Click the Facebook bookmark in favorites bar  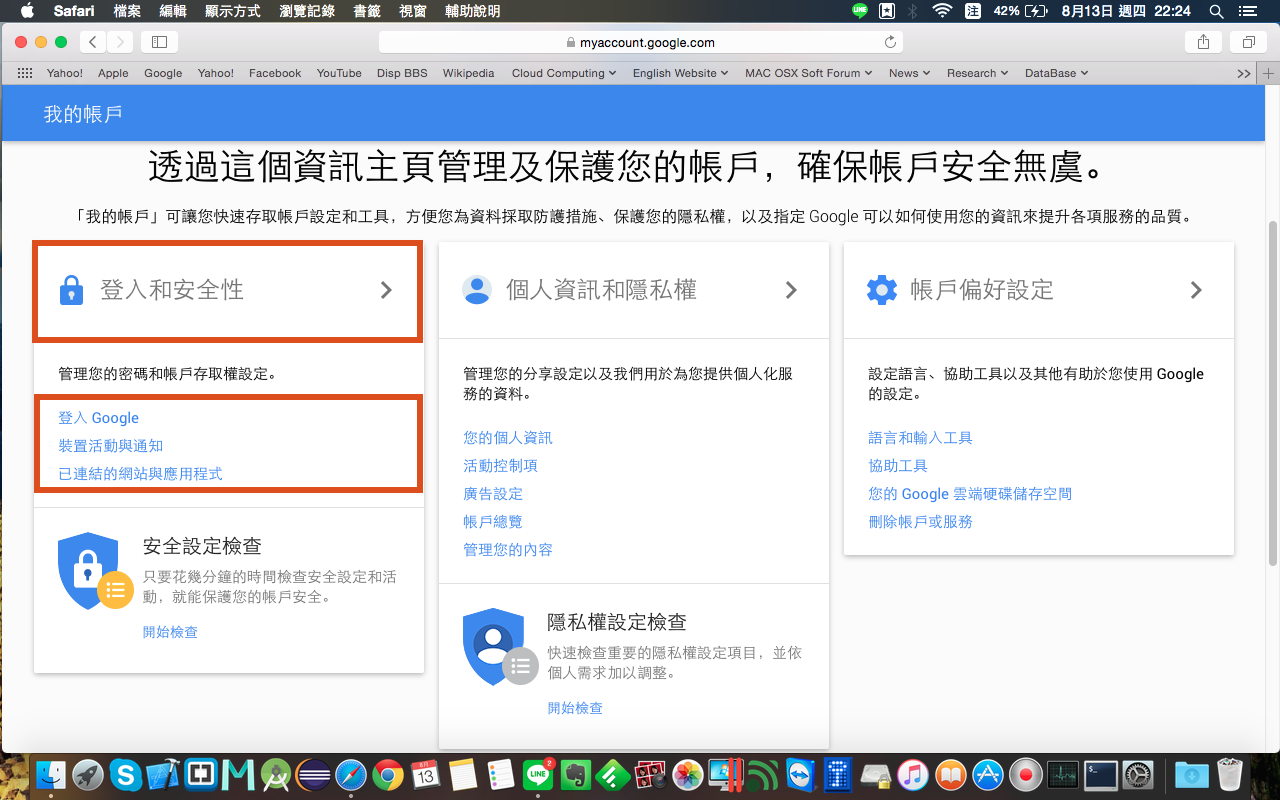275,73
